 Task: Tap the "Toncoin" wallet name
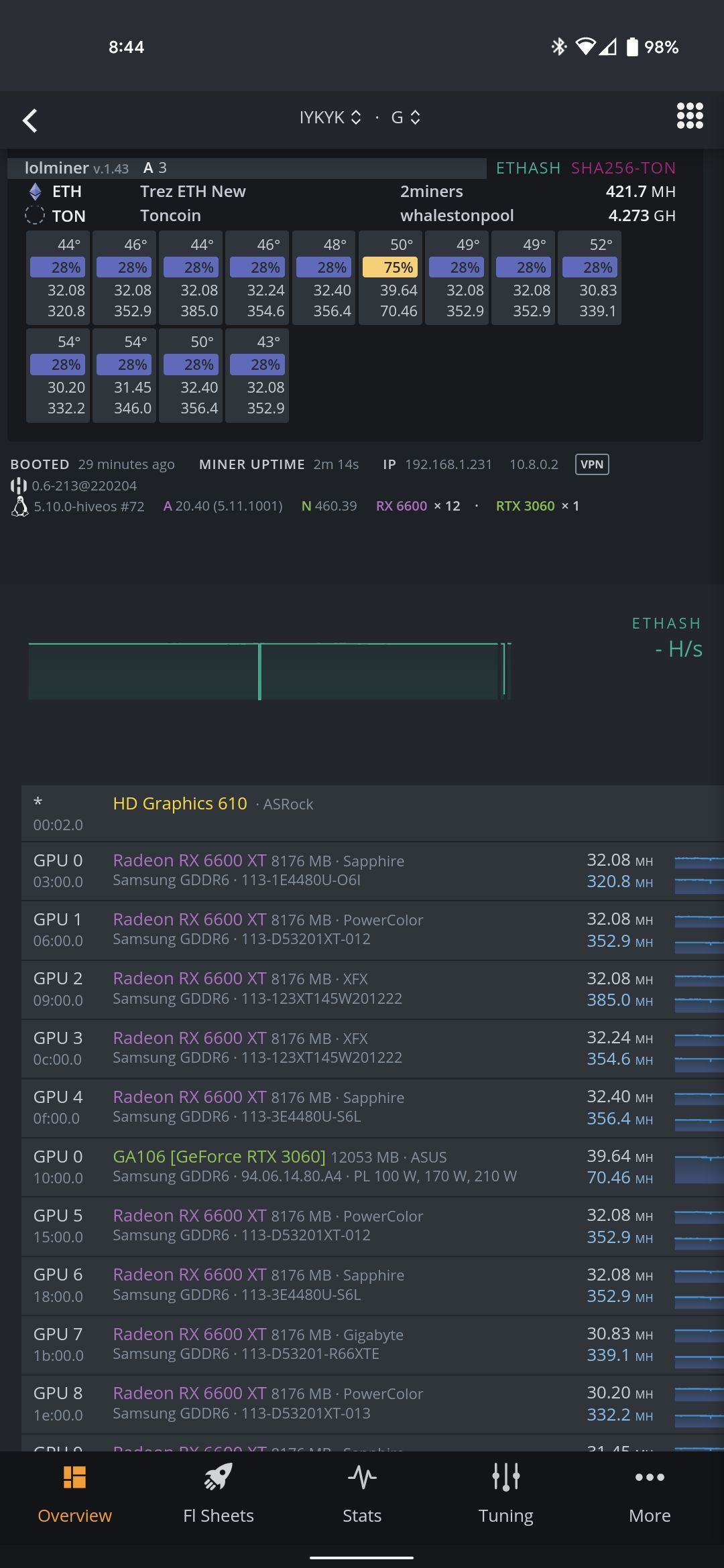pos(170,216)
